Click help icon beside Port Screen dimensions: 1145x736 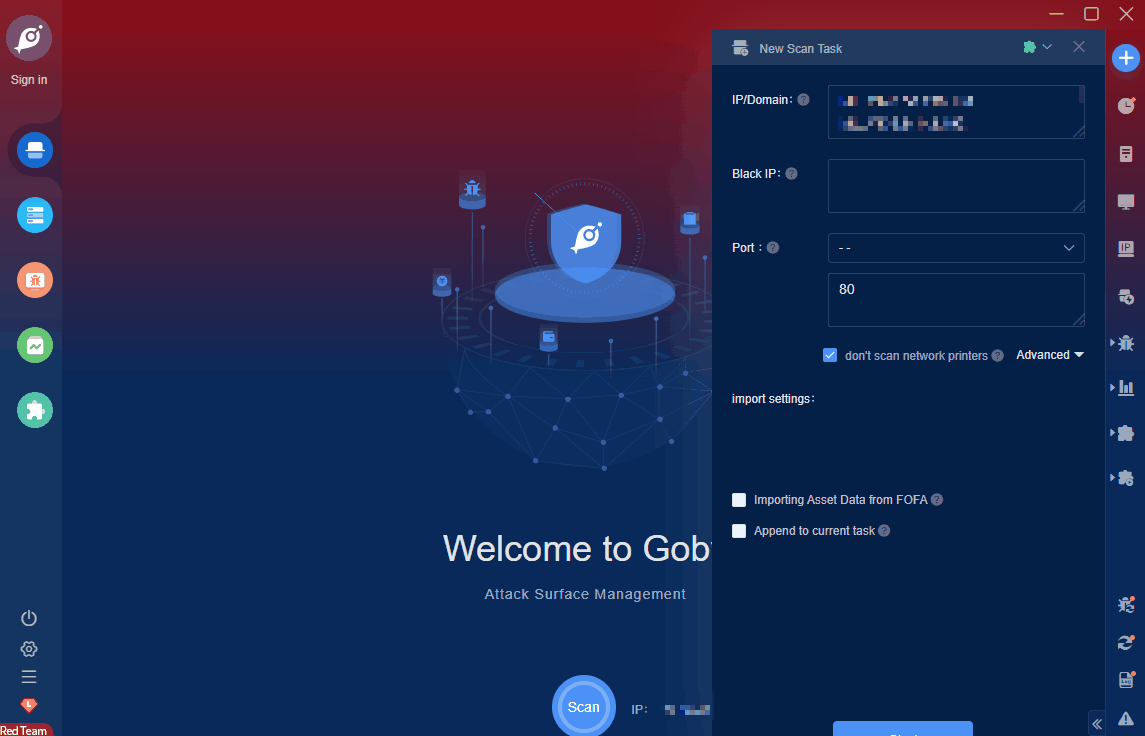(773, 248)
